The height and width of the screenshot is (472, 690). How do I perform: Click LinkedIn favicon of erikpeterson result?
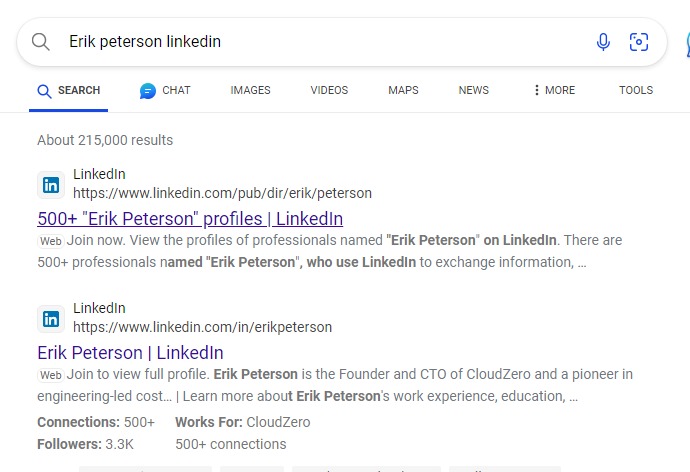pyautogui.click(x=51, y=319)
